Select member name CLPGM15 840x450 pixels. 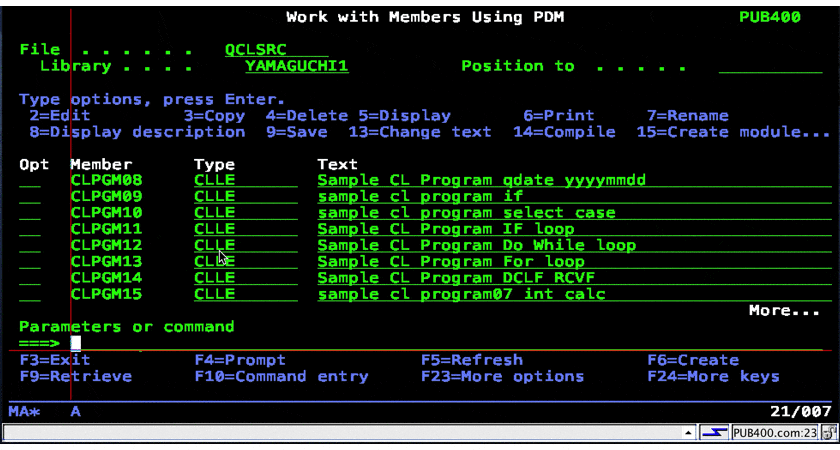(107, 294)
